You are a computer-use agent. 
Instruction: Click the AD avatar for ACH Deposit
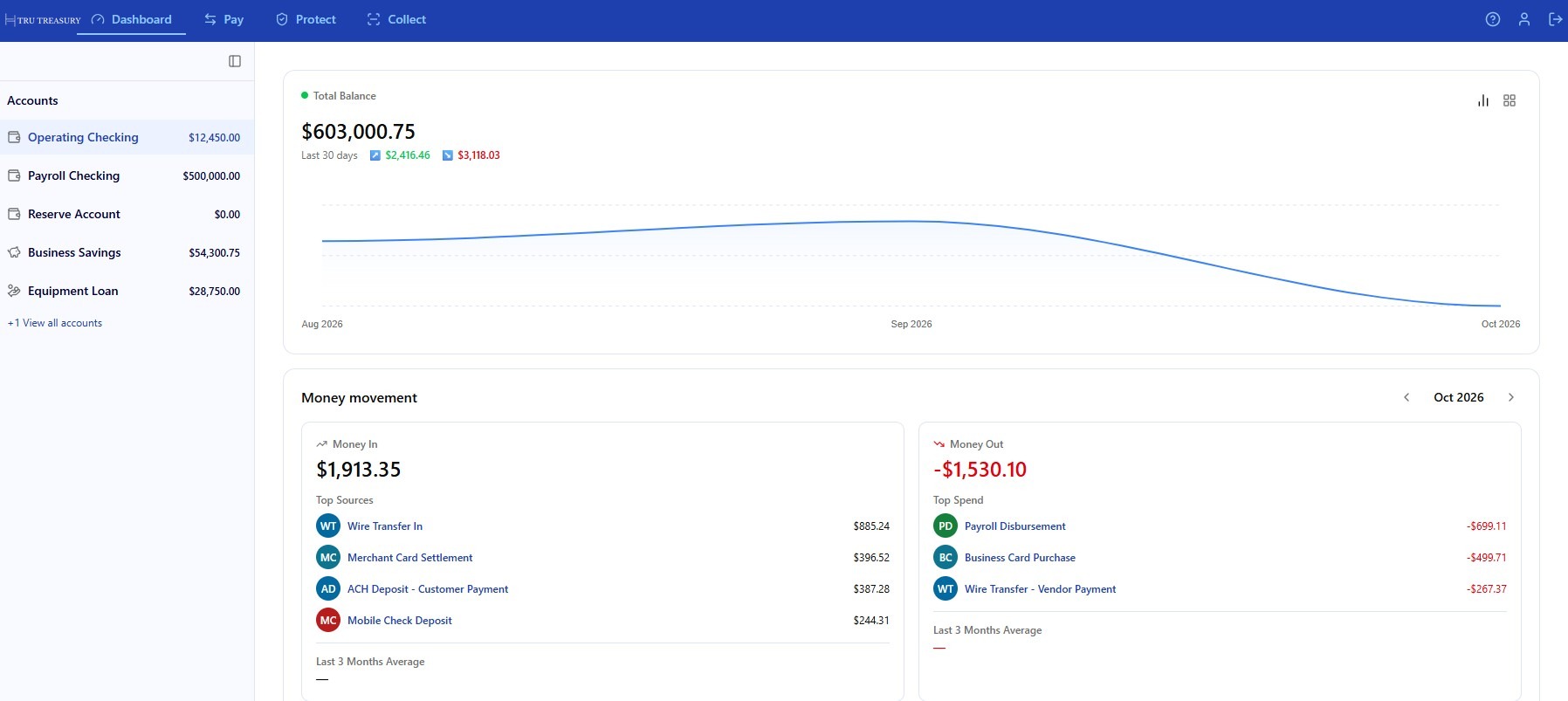click(x=328, y=588)
